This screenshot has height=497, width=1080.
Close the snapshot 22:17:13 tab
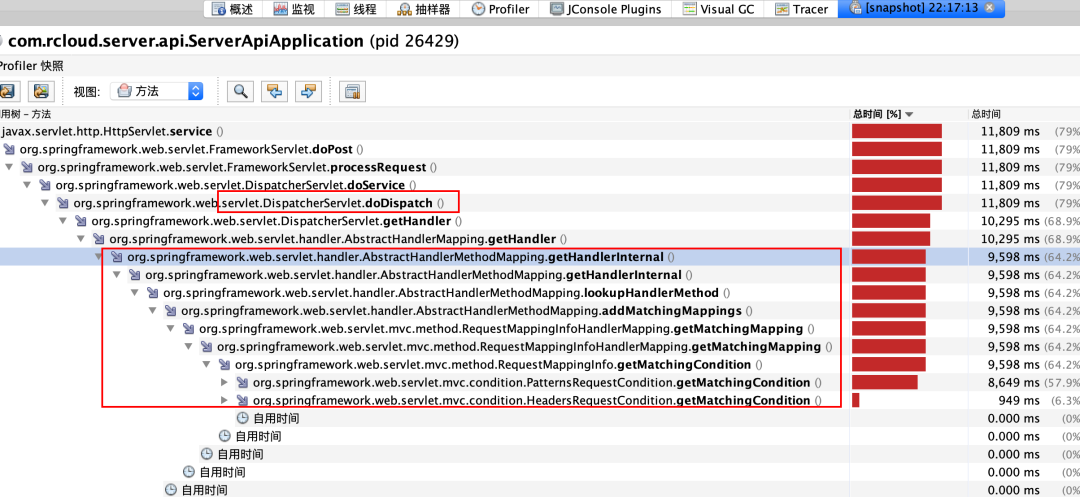[x=989, y=9]
